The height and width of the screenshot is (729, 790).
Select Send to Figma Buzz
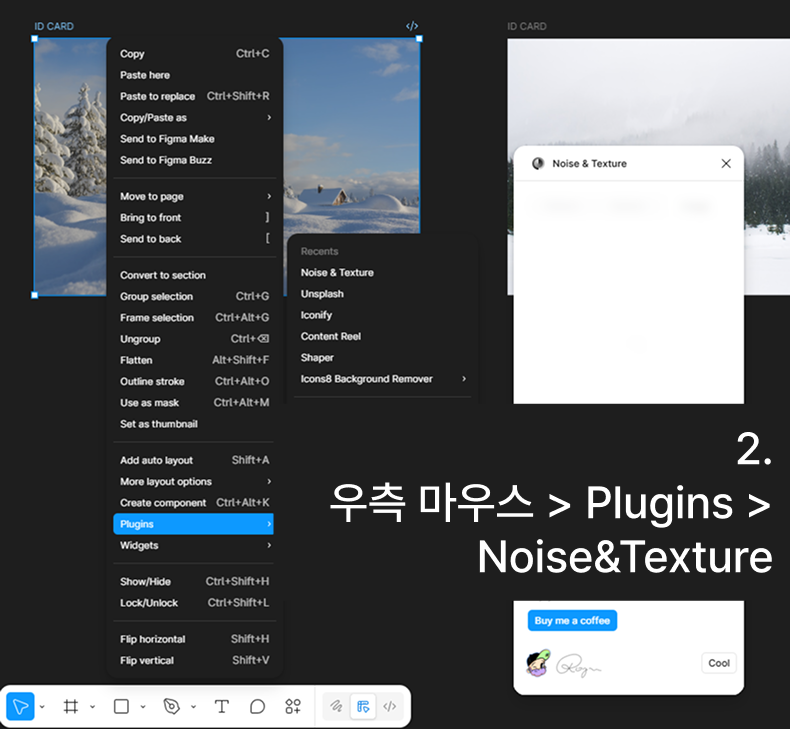click(x=194, y=160)
